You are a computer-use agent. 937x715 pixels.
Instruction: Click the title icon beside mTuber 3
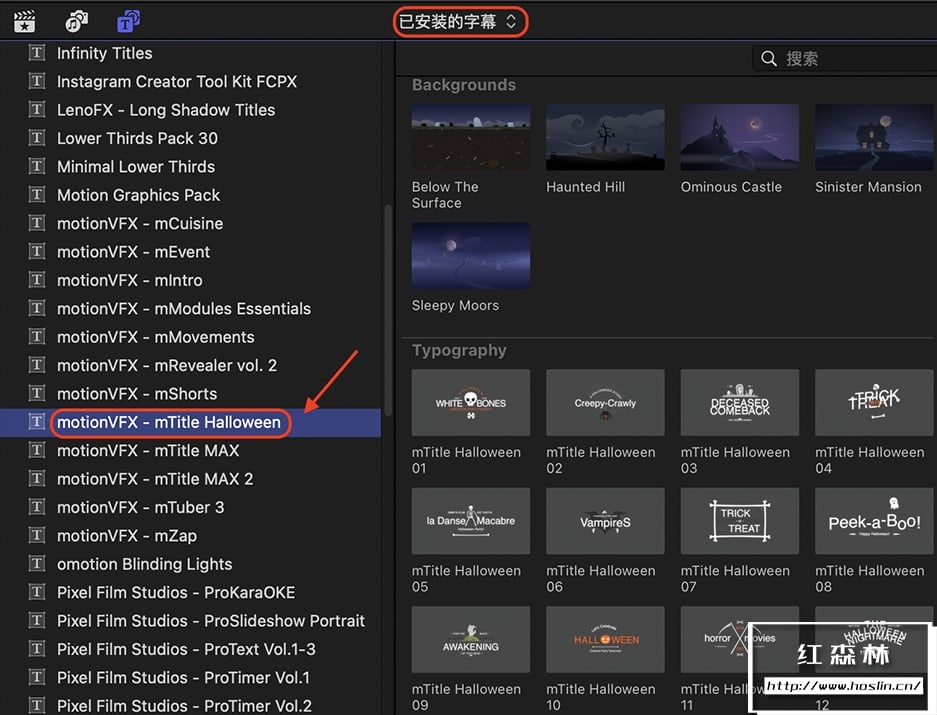37,507
